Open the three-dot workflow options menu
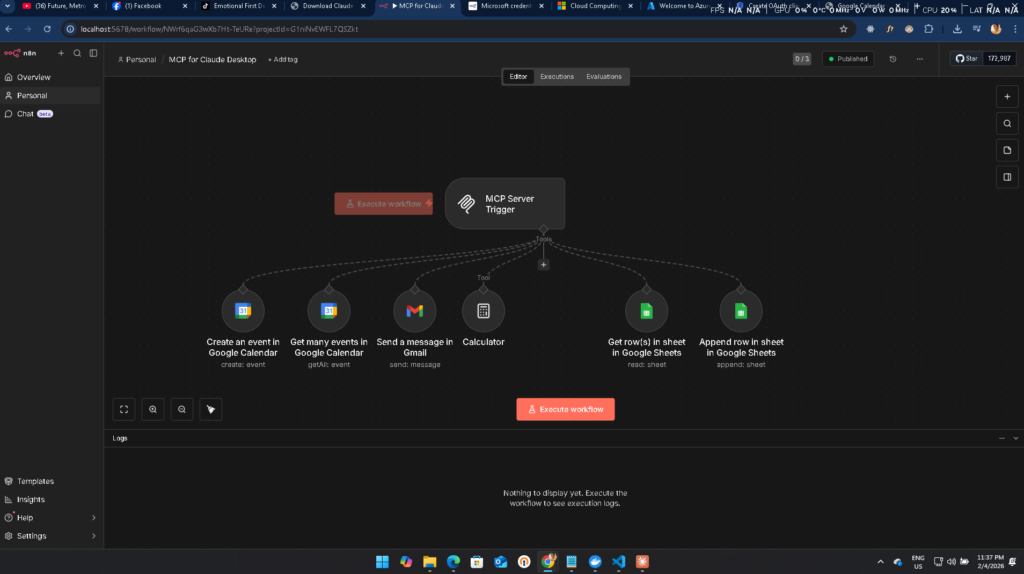This screenshot has width=1024, height=574. click(x=919, y=59)
